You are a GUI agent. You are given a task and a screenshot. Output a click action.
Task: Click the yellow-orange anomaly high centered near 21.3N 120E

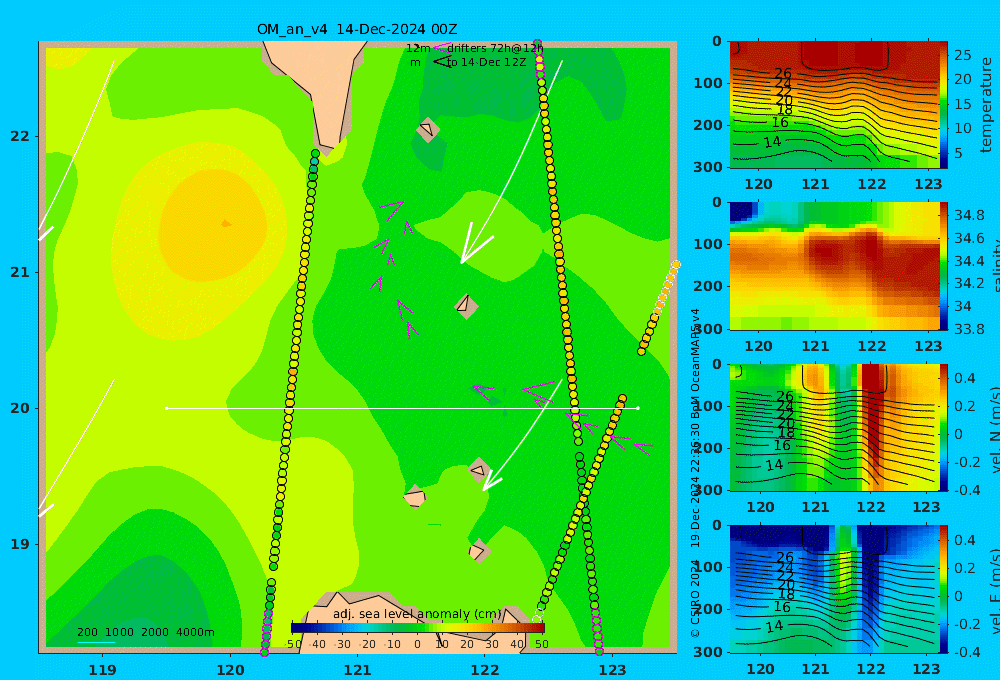pos(212,226)
